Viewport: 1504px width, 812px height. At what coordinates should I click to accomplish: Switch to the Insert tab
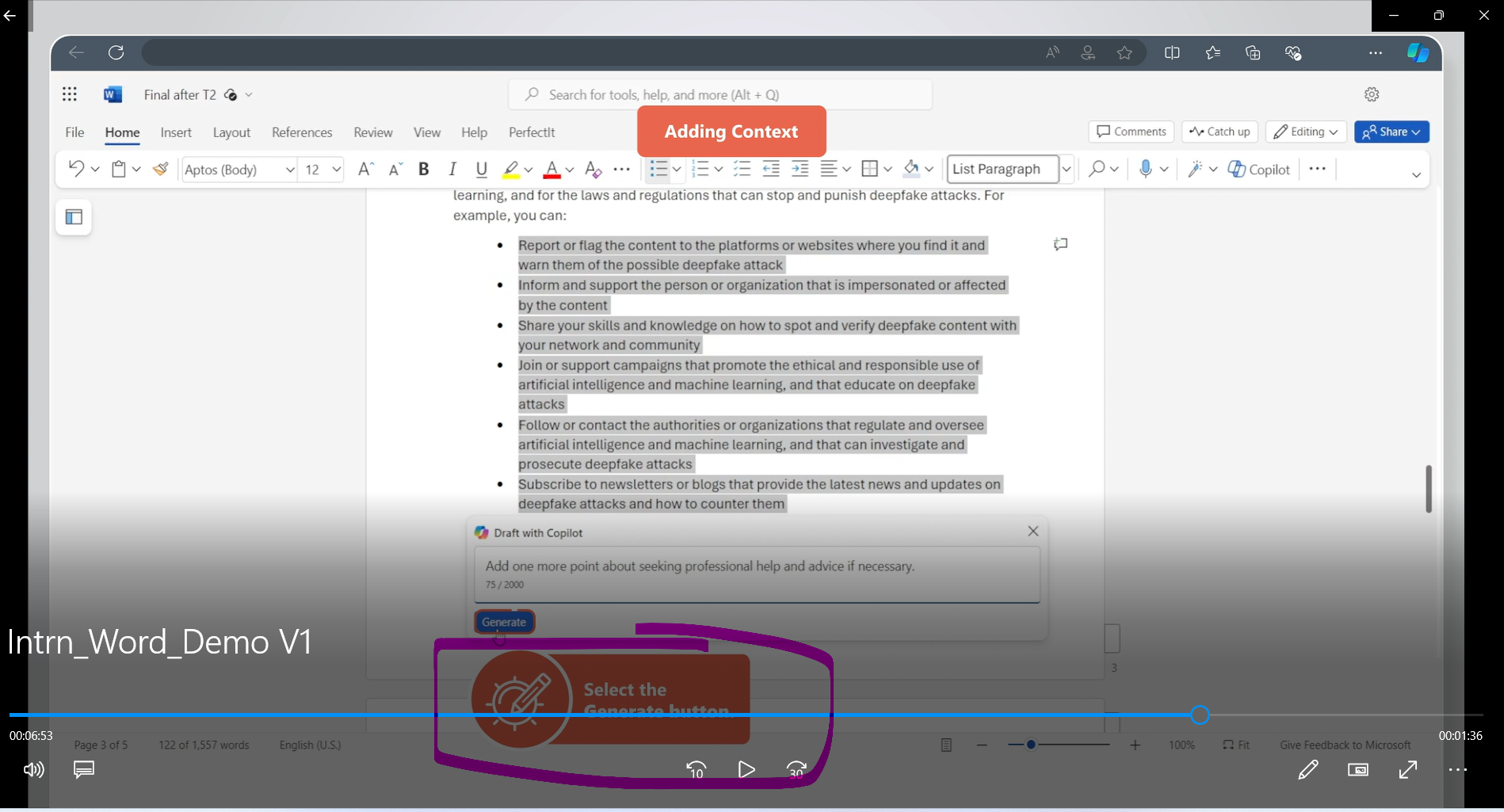click(176, 132)
